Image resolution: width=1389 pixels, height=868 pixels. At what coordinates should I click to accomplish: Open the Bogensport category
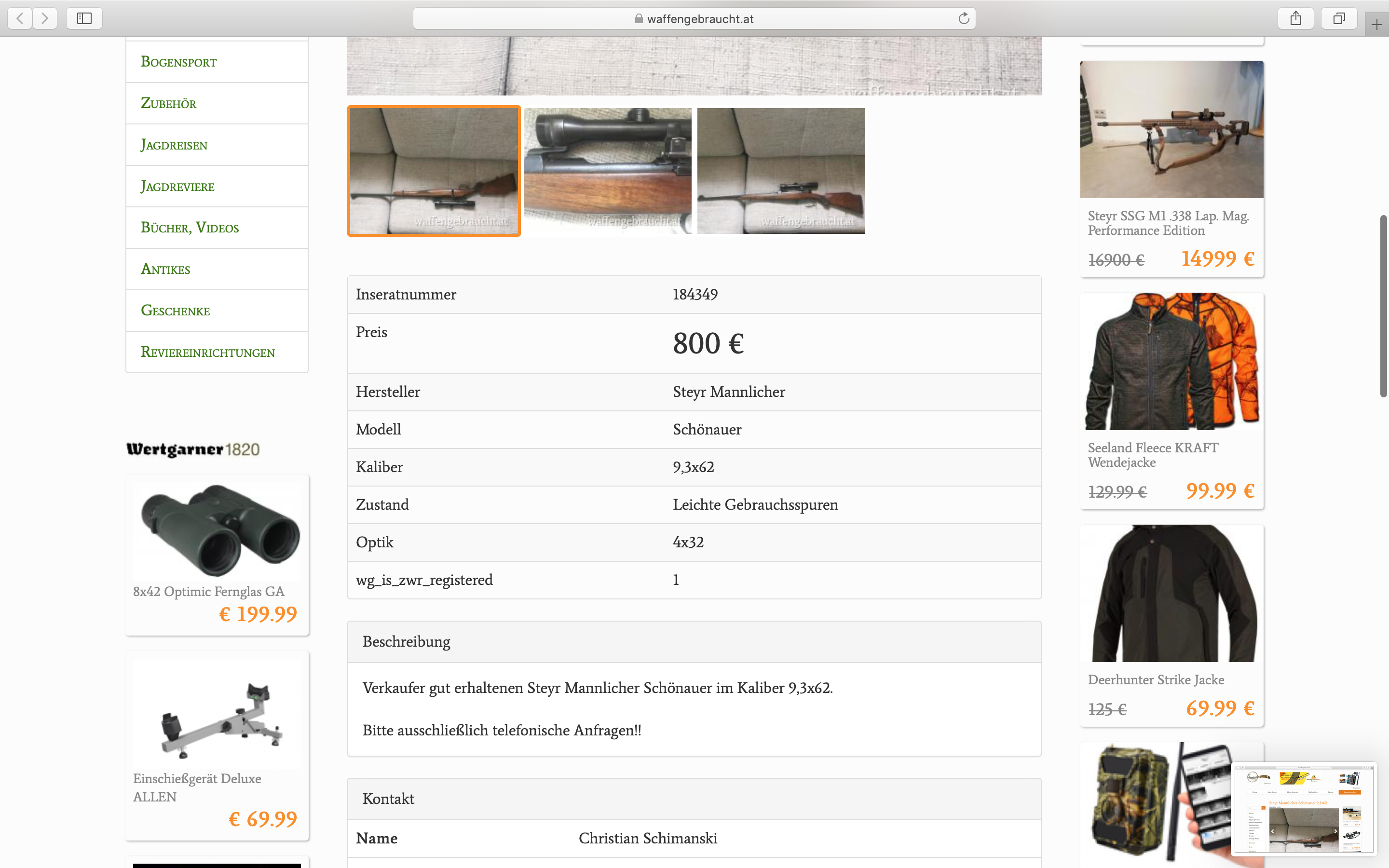[x=217, y=61]
